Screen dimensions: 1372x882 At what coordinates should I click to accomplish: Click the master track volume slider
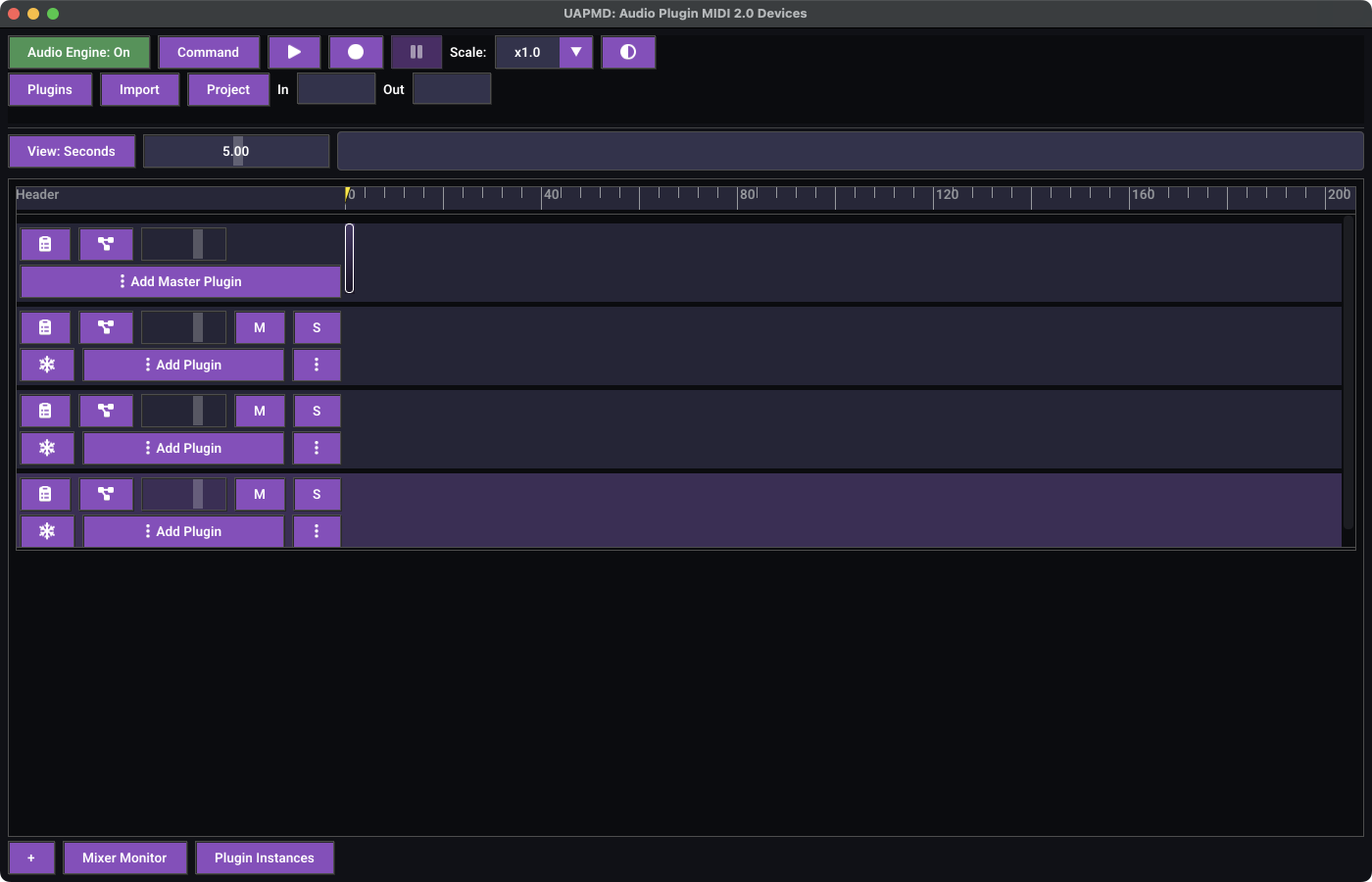click(183, 244)
